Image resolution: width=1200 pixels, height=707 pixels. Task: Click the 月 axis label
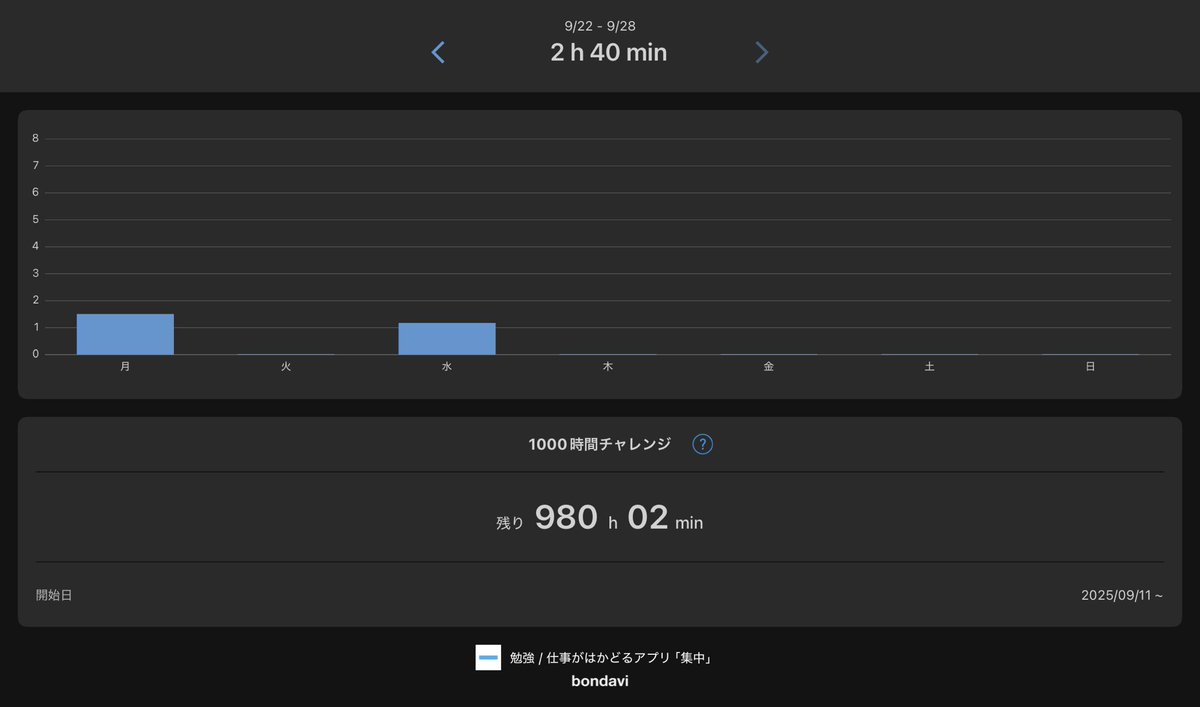pyautogui.click(x=125, y=367)
